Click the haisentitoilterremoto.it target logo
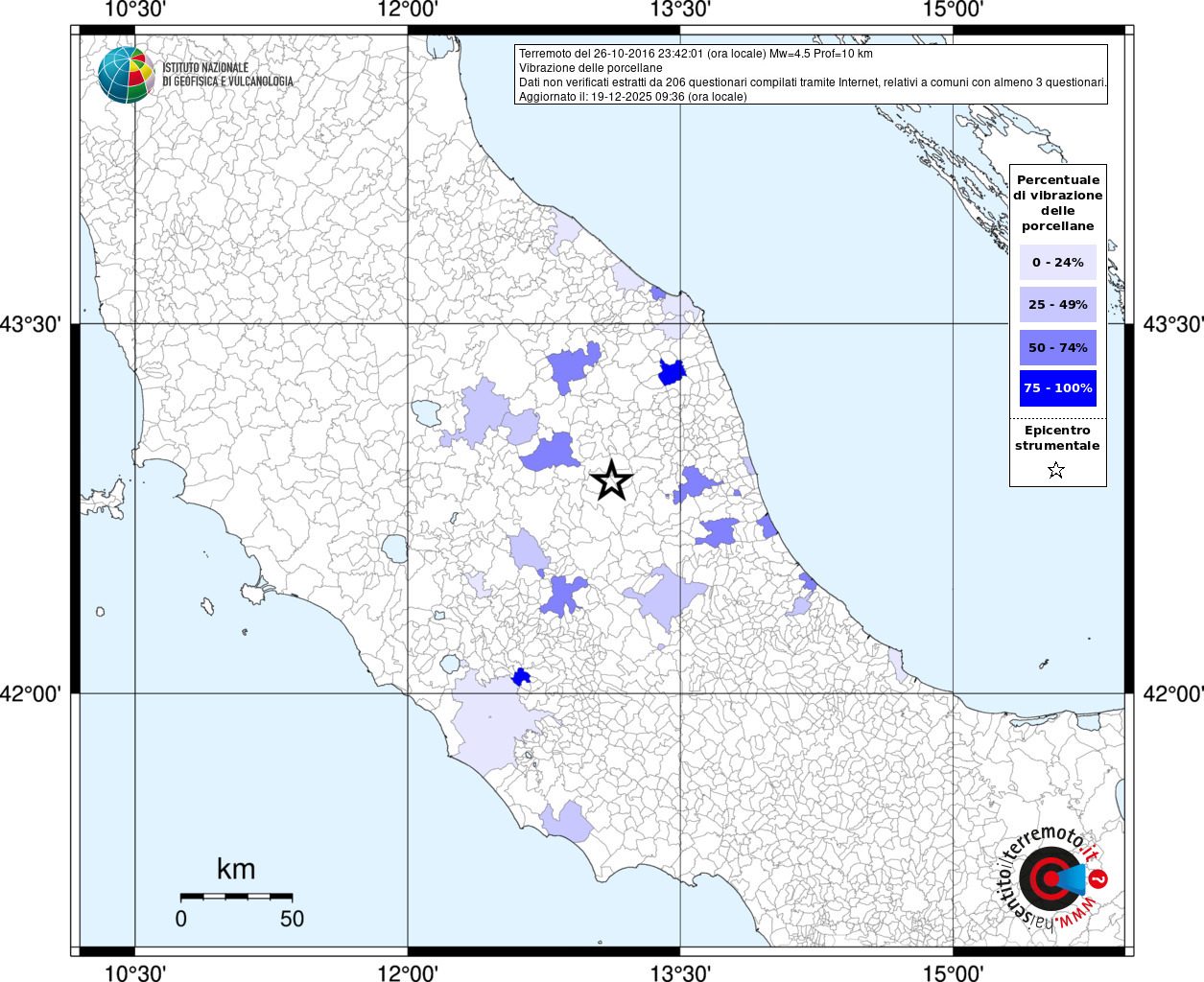Image resolution: width=1204 pixels, height=982 pixels. click(1049, 879)
